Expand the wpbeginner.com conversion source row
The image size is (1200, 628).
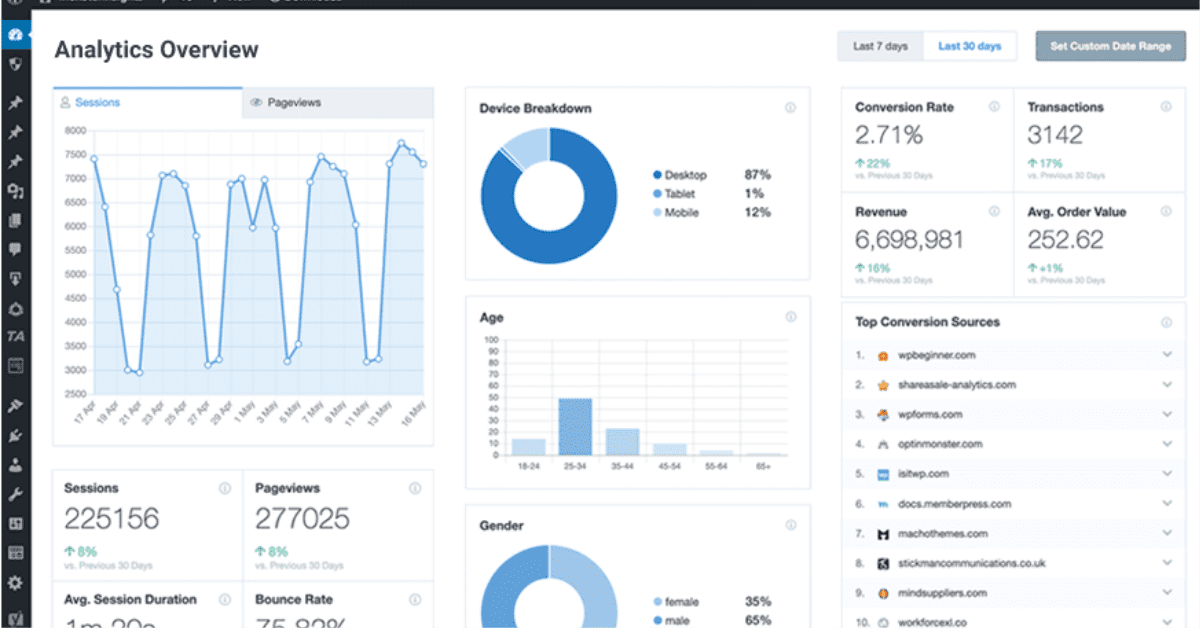click(1166, 355)
